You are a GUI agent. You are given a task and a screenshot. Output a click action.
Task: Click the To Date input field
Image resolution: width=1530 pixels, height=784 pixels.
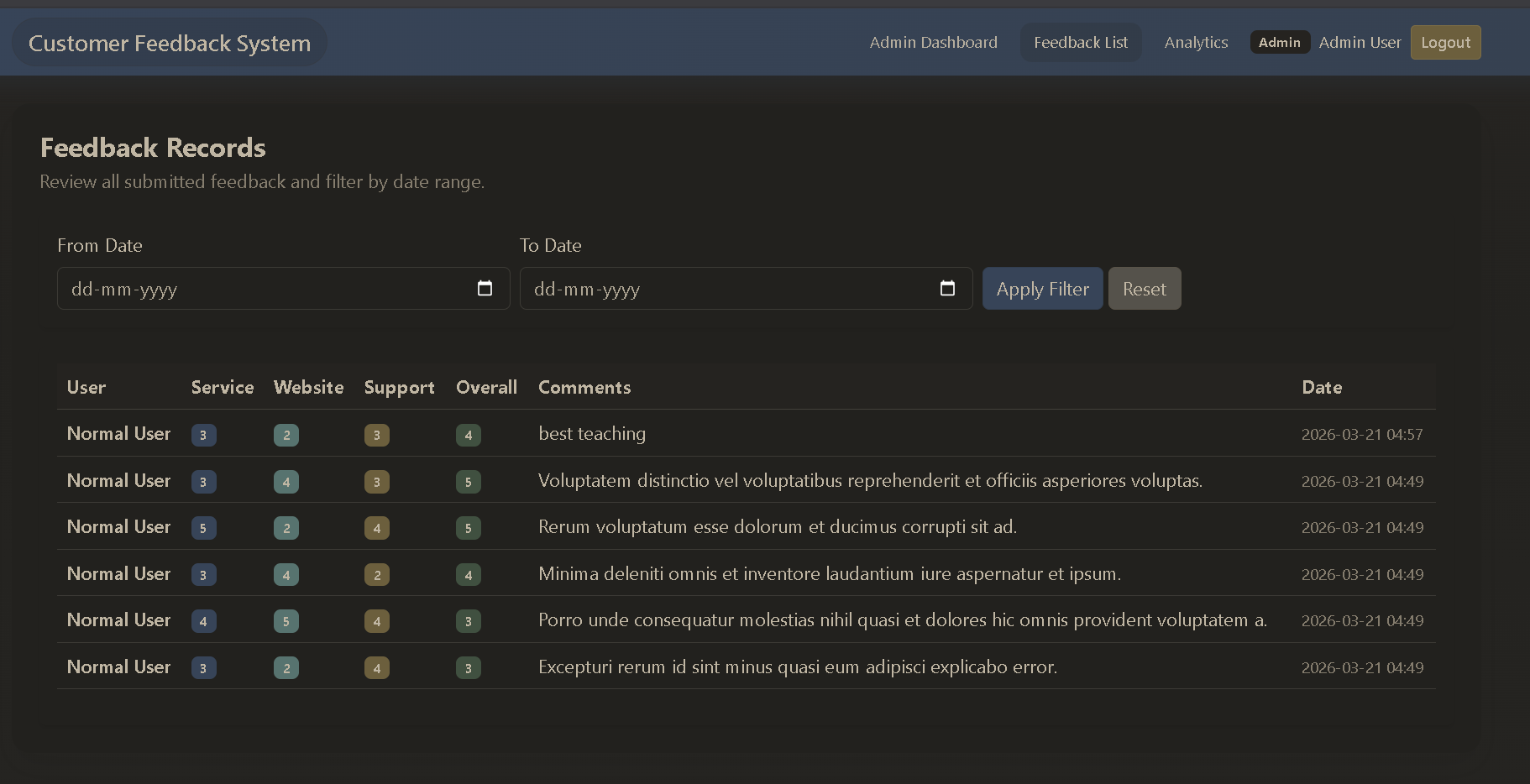coord(746,289)
